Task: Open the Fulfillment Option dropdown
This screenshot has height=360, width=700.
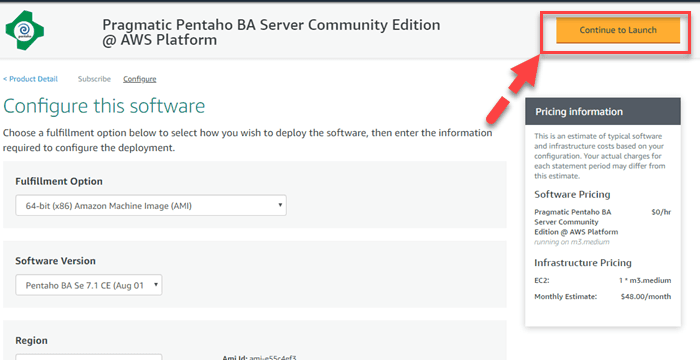Action: tap(151, 205)
